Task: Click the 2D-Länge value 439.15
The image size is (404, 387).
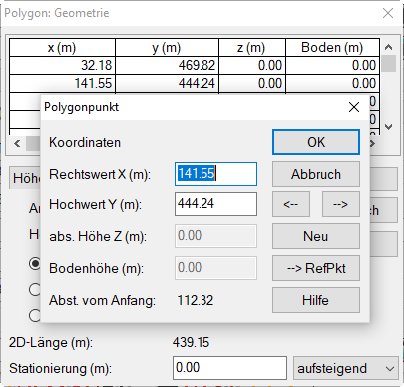Action: point(191,342)
